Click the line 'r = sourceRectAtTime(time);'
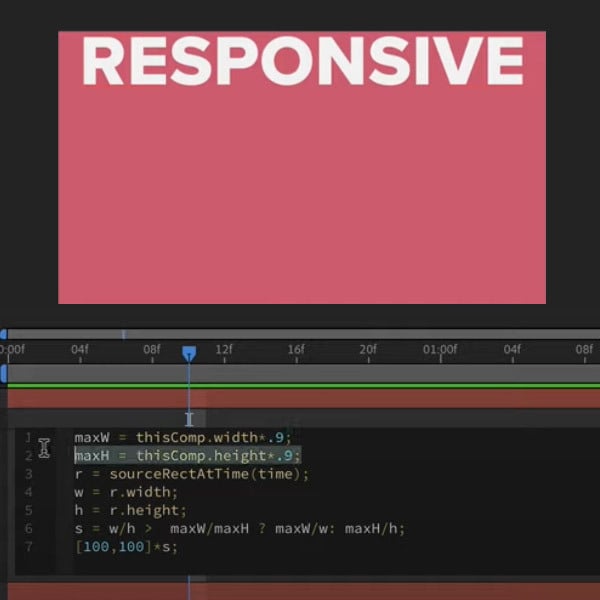600x600 pixels. pos(191,474)
